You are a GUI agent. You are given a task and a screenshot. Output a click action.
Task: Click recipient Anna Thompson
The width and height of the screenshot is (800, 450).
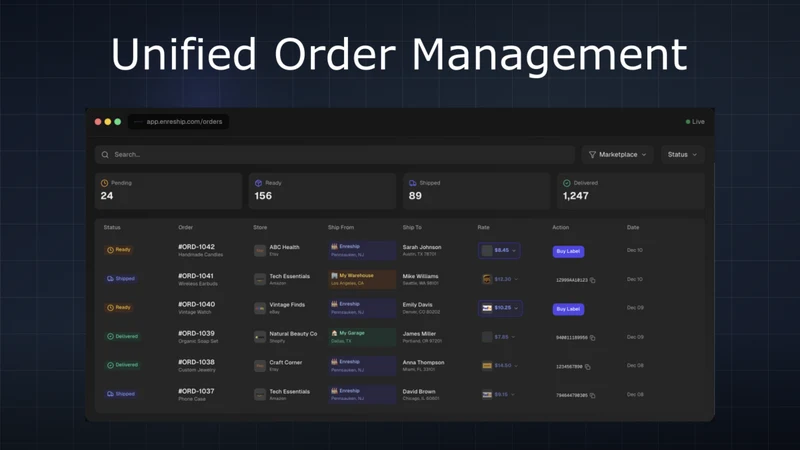point(423,362)
